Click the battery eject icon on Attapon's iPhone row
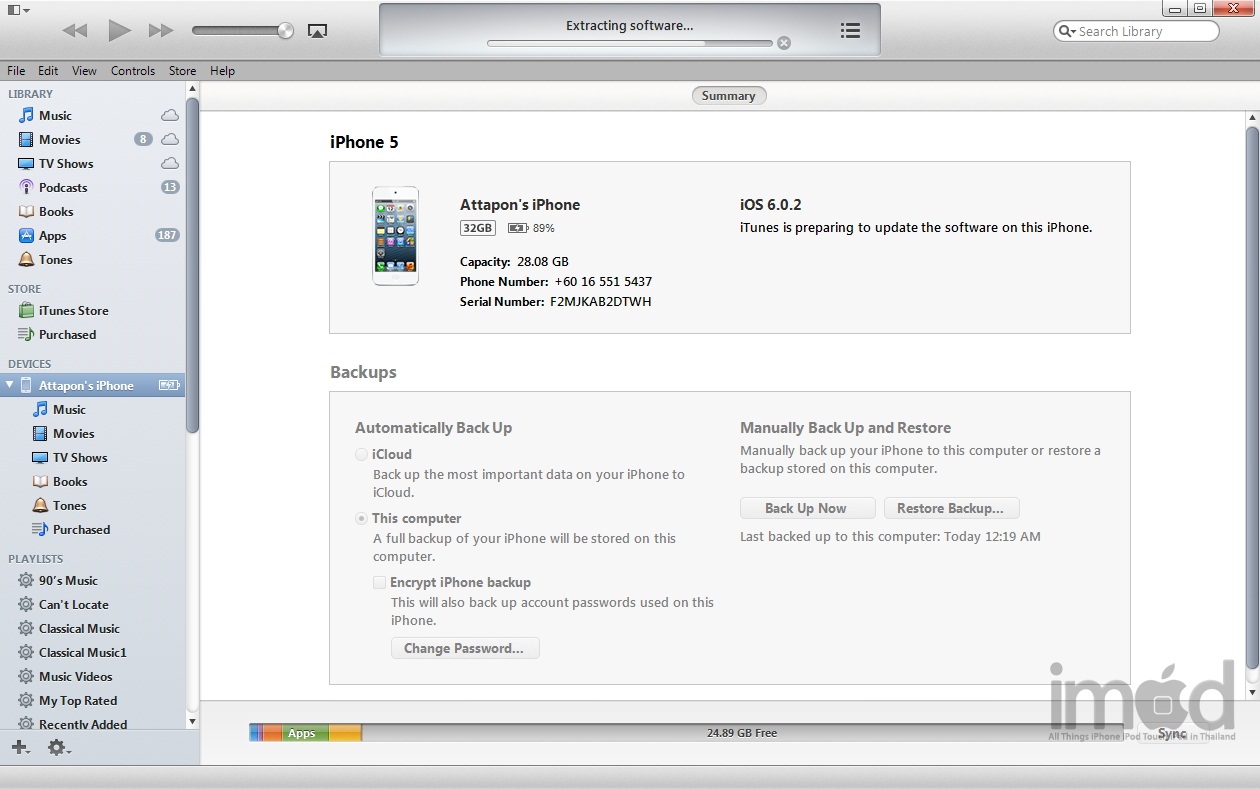Screen dimensions: 1260x789 [169, 385]
